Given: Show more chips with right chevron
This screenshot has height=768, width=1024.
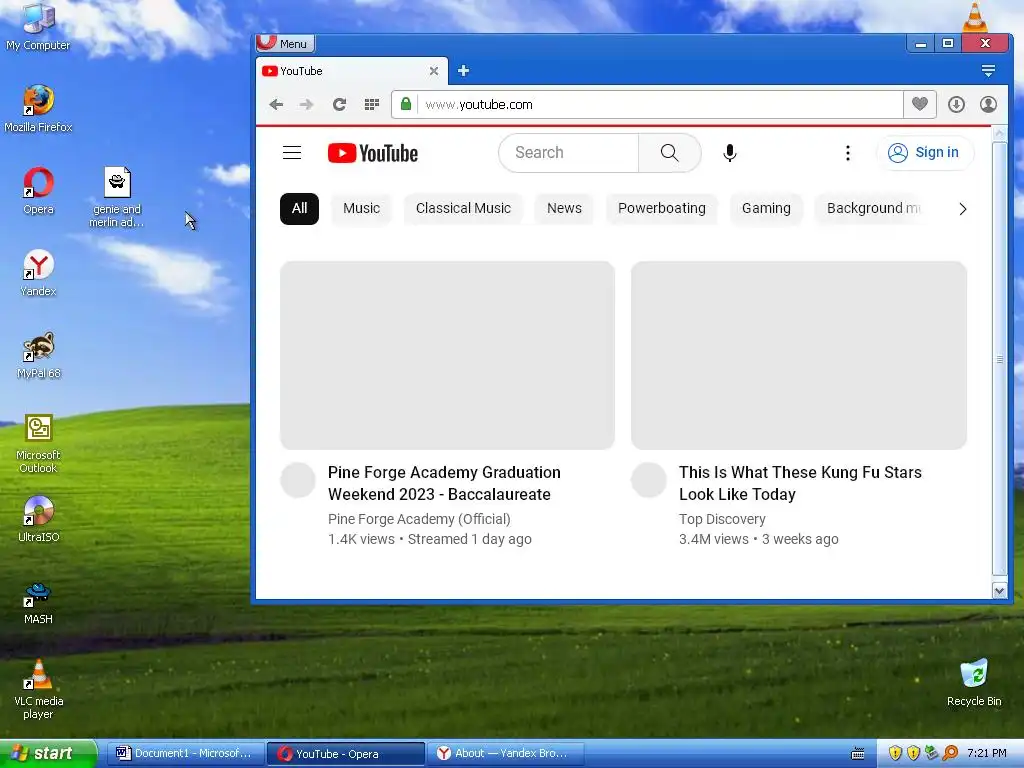Looking at the screenshot, I should (x=962, y=209).
